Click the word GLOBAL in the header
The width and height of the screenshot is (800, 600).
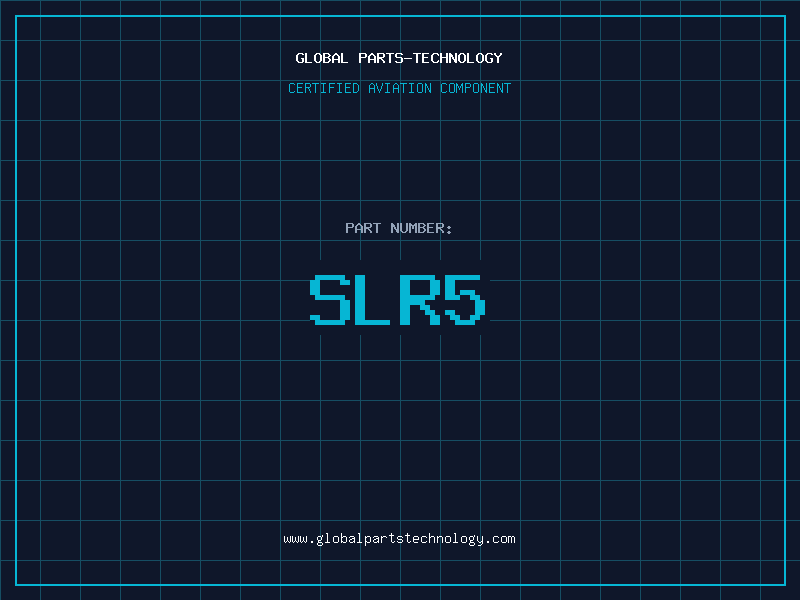tap(322, 58)
